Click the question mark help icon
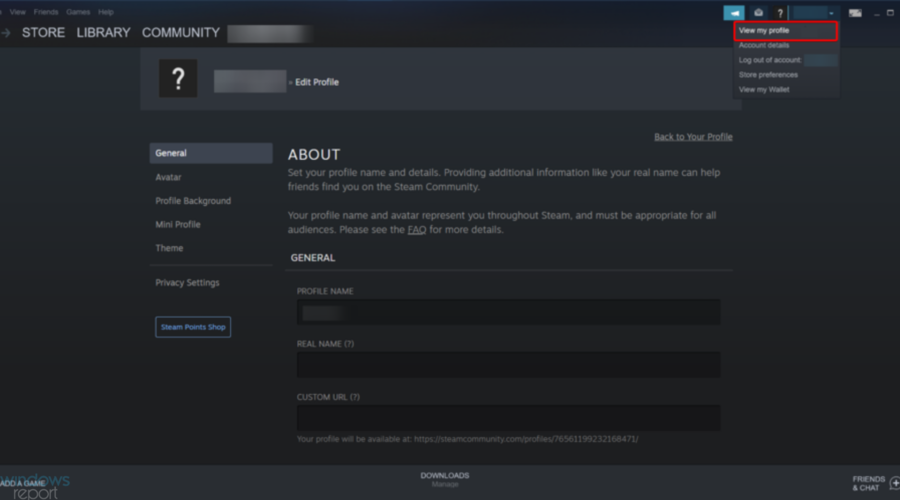The width and height of the screenshot is (900, 500). point(779,13)
